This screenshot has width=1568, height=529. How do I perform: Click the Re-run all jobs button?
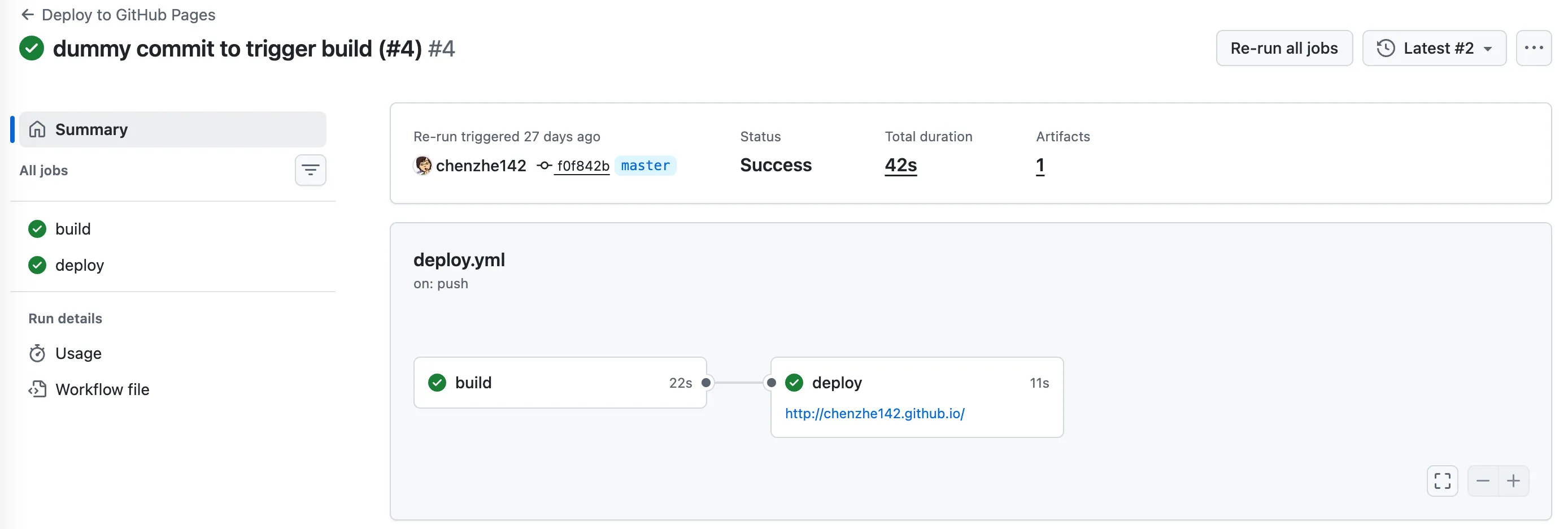[x=1284, y=48]
